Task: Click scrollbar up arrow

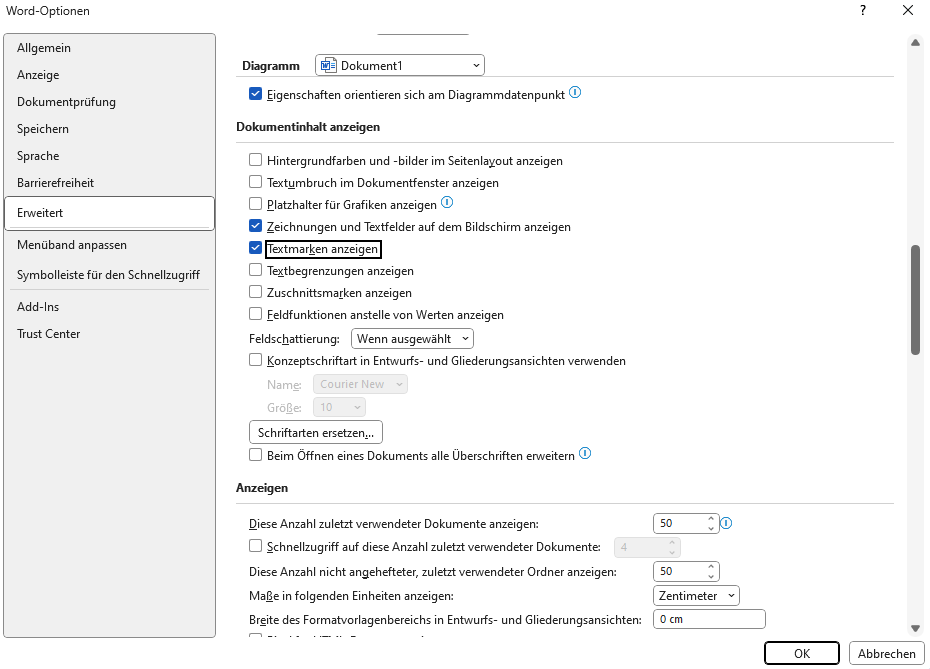Action: (916, 42)
